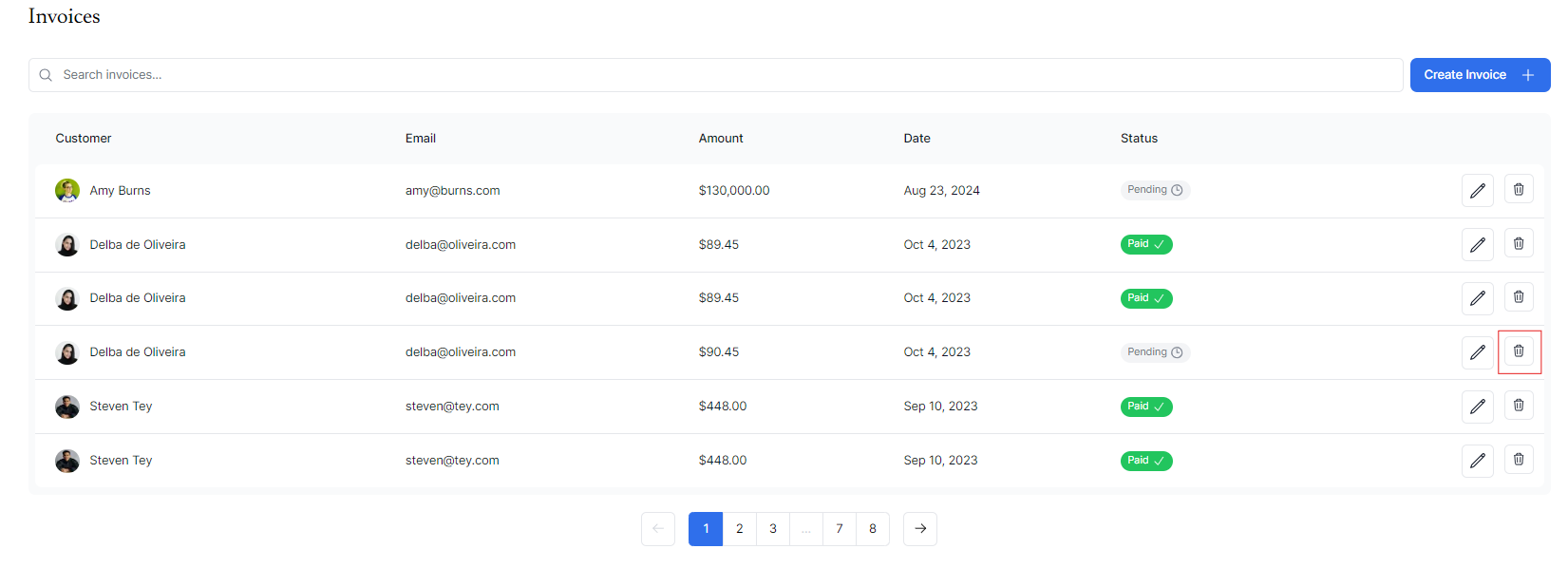Delete the $90.45 Delba invoice trash icon
Screen dimensions: 1568x587
click(1519, 351)
